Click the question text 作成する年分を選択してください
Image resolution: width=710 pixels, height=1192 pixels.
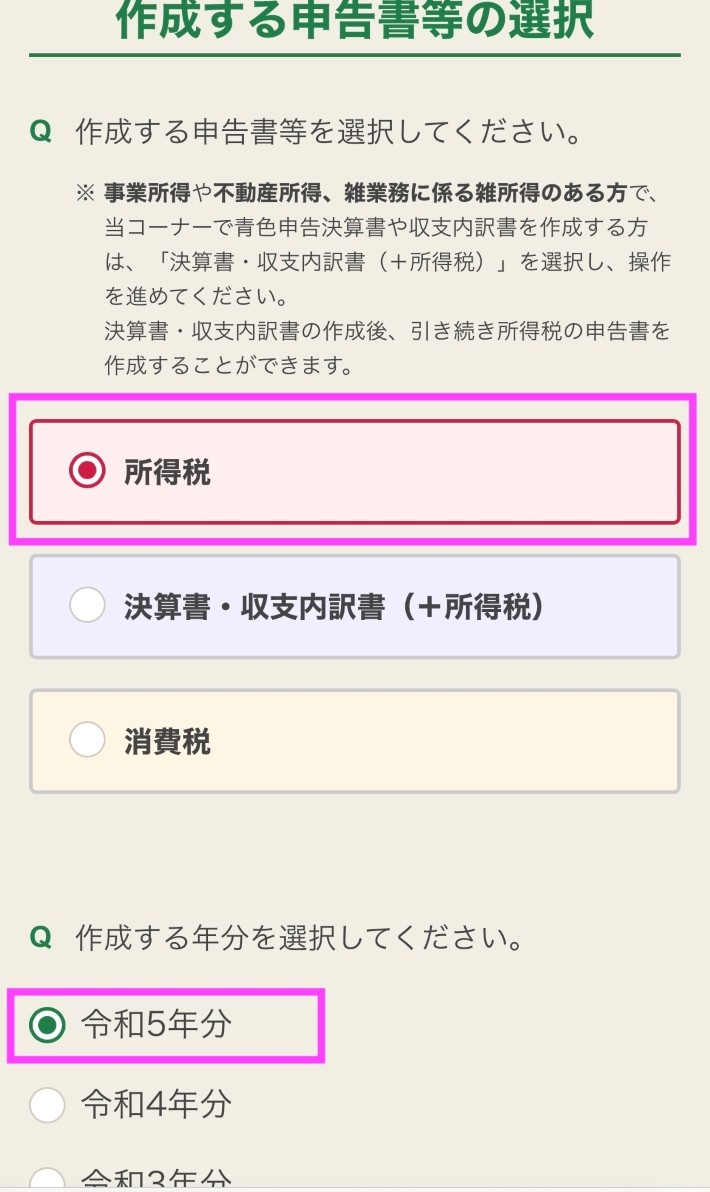299,938
